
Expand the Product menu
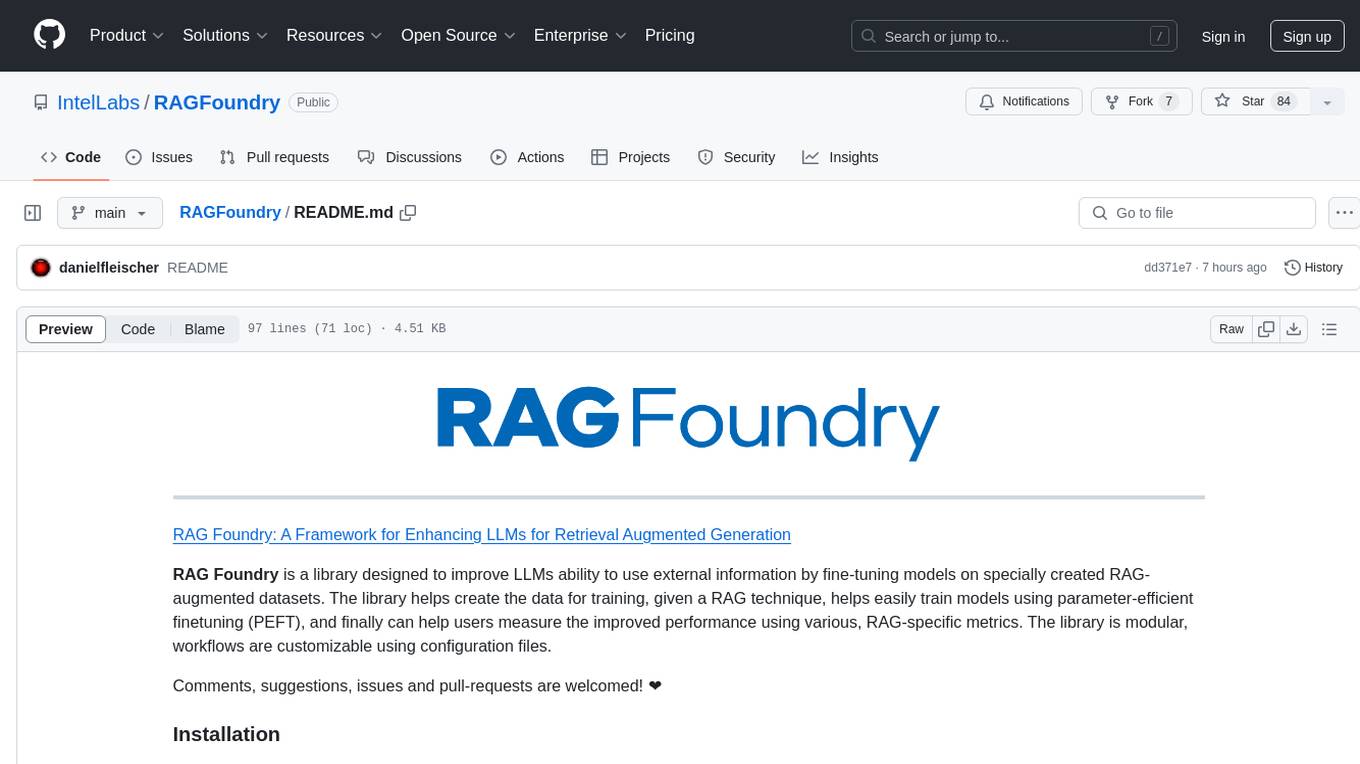127,35
